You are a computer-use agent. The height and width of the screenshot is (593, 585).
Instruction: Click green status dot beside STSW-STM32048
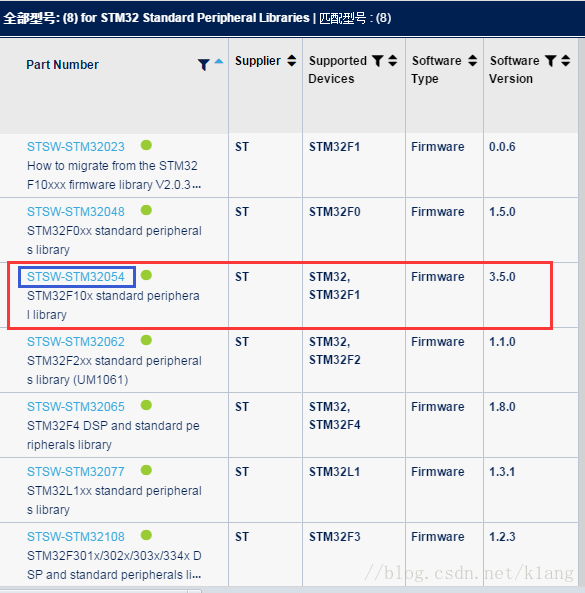click(146, 210)
